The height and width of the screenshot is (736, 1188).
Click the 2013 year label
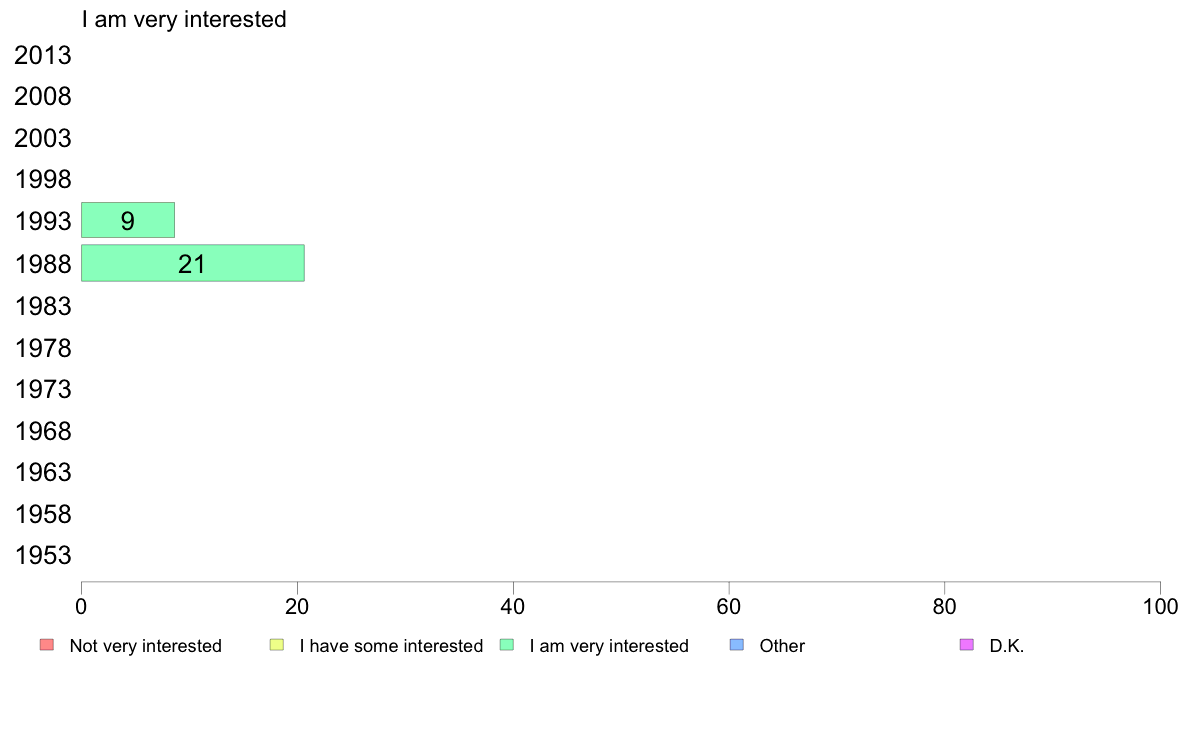pyautogui.click(x=42, y=55)
